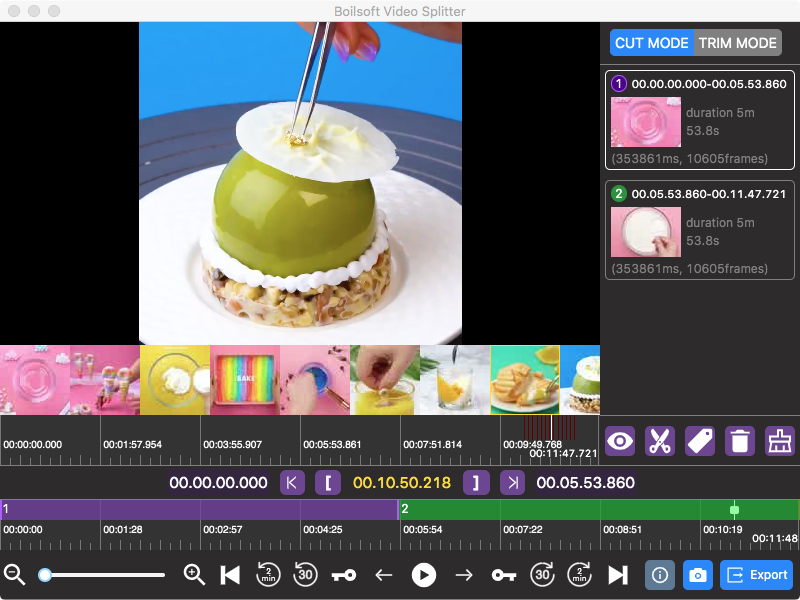Click the yellow bowl filmstrip thumbnail

click(175, 380)
